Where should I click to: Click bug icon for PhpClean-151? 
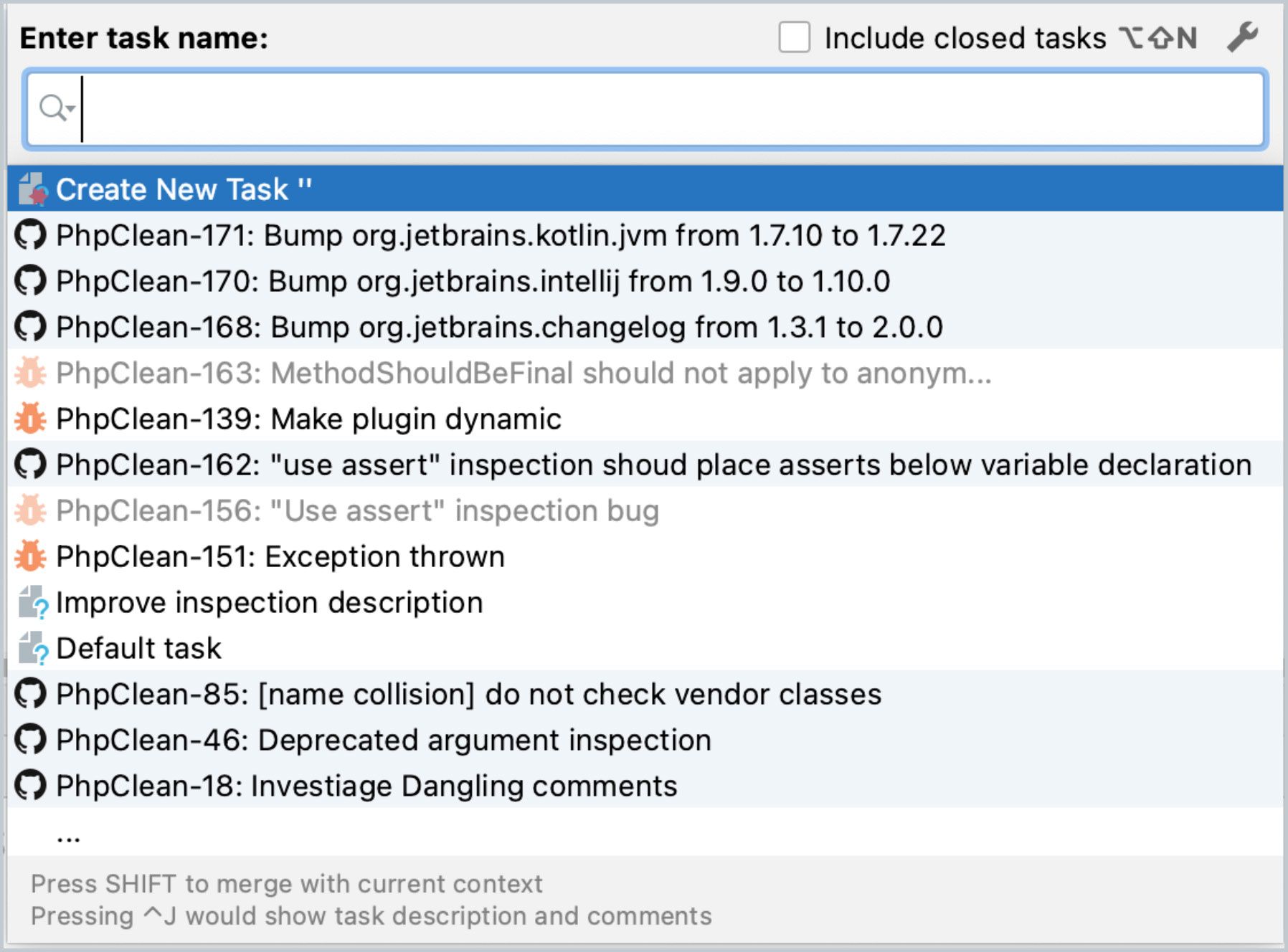(x=30, y=556)
